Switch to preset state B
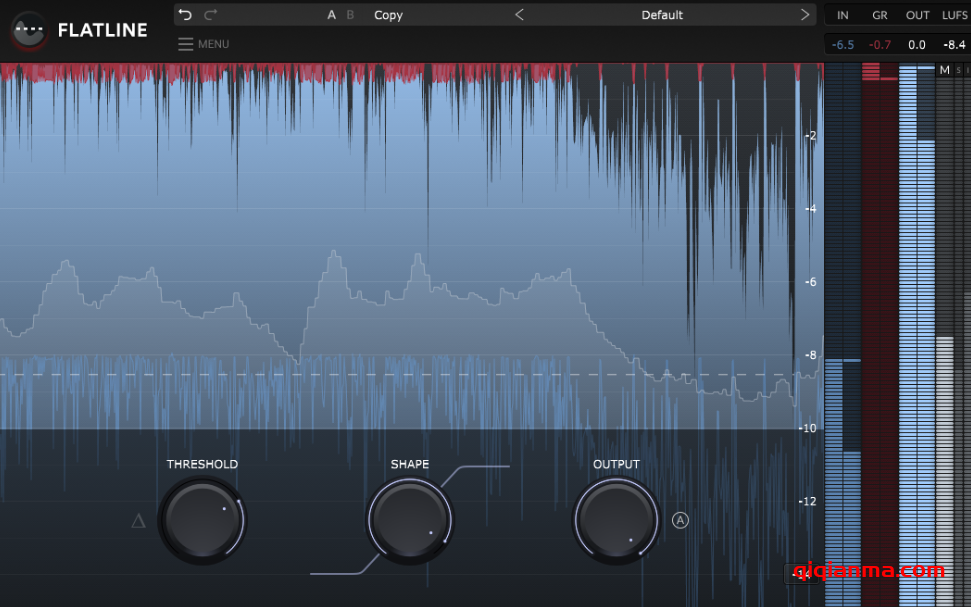Image resolution: width=971 pixels, height=607 pixels. pyautogui.click(x=350, y=15)
